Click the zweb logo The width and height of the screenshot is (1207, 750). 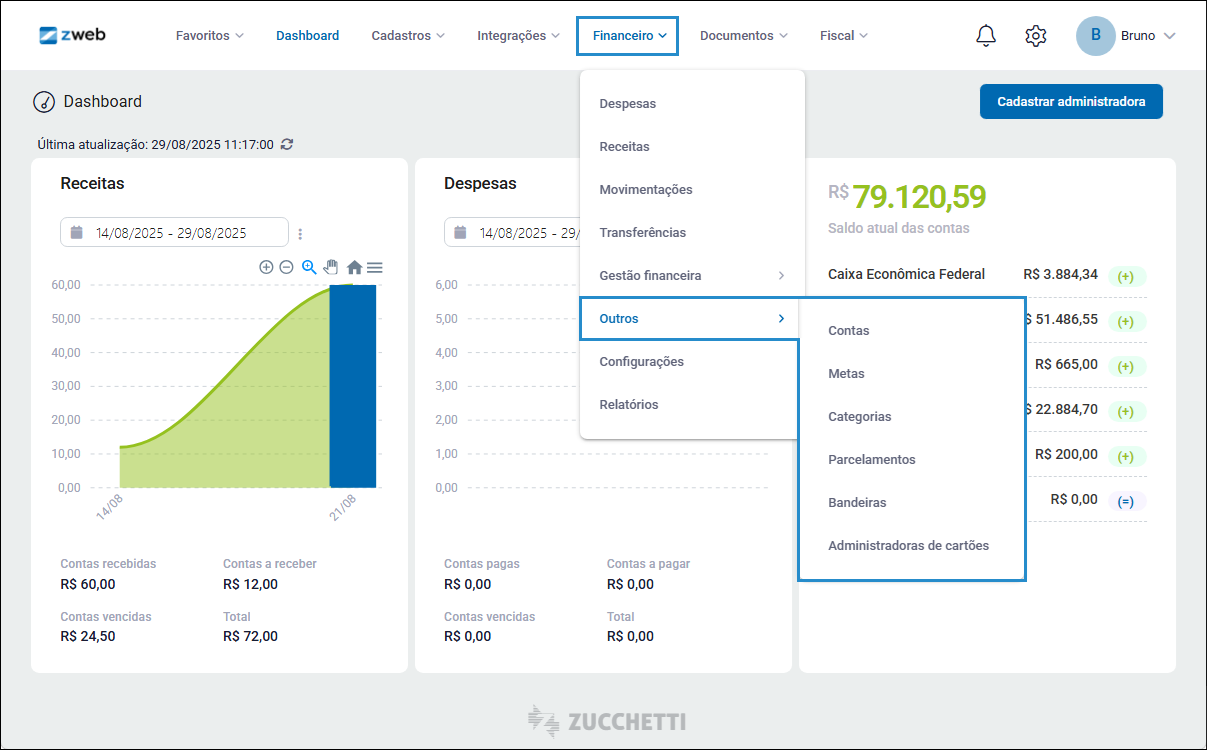pyautogui.click(x=72, y=35)
